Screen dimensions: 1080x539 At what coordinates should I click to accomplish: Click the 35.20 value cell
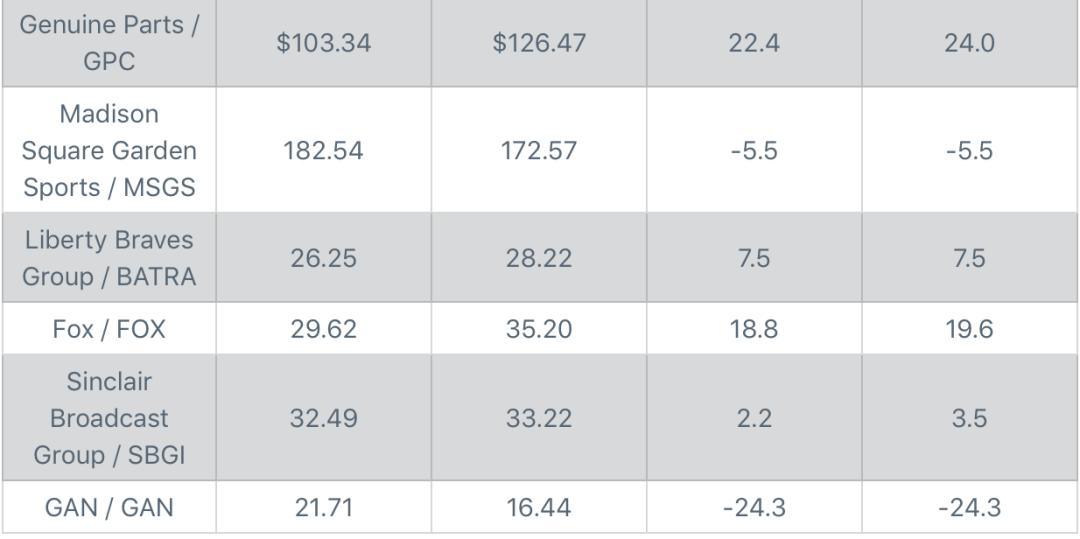pos(539,328)
